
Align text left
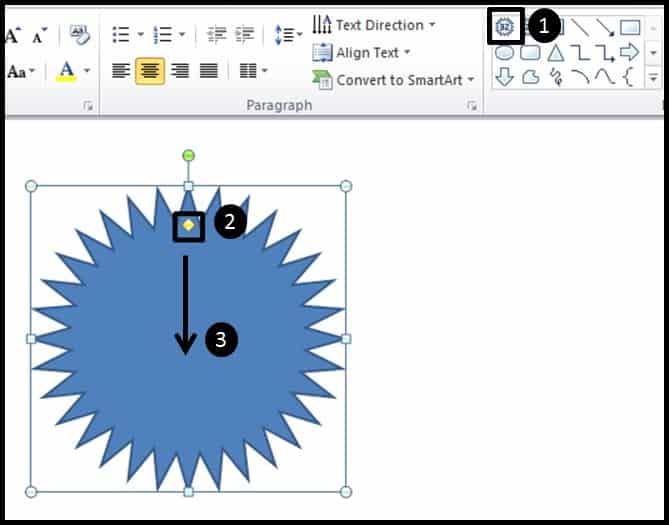click(x=121, y=70)
